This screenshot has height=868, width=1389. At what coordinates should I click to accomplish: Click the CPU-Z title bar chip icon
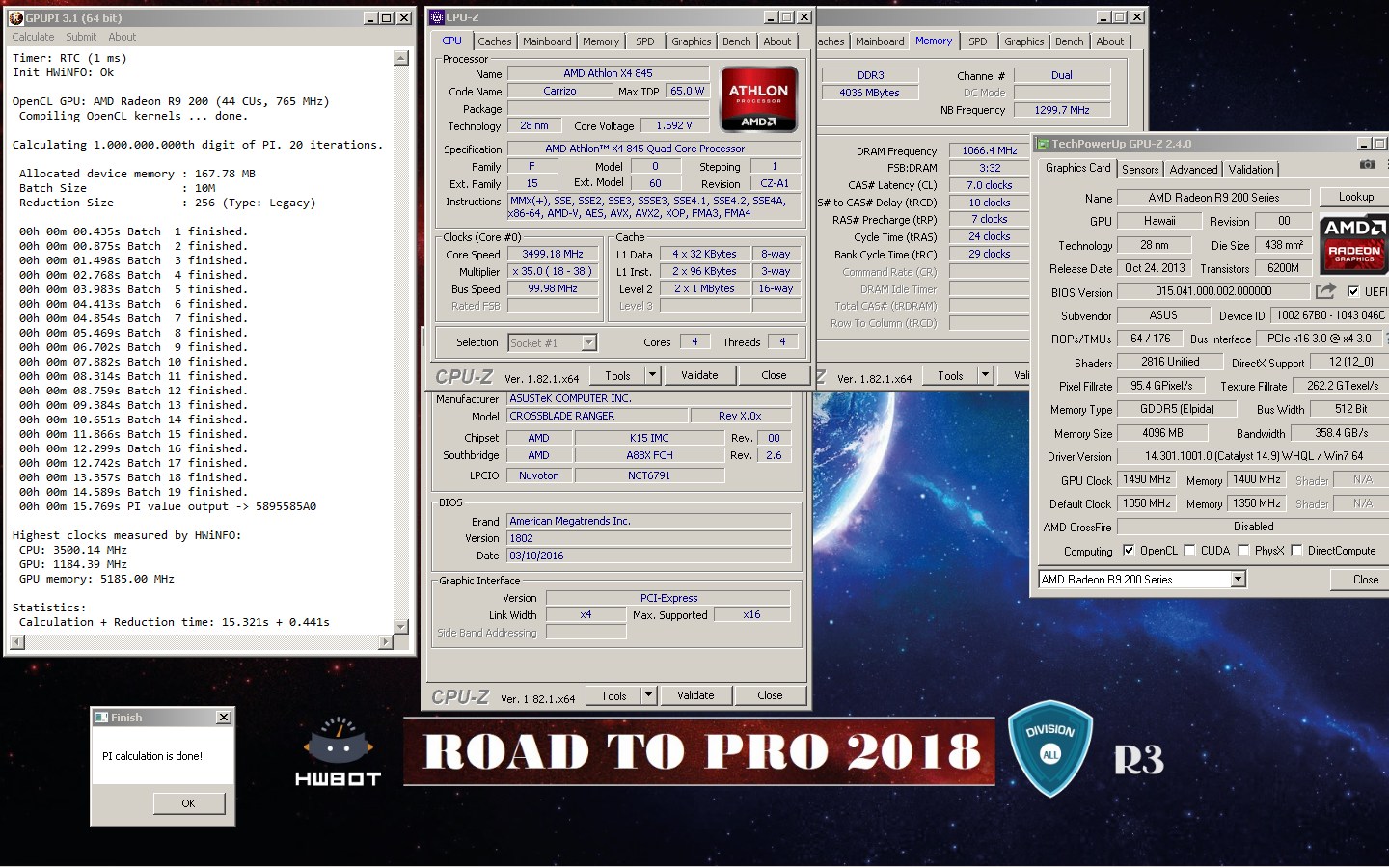(x=436, y=17)
